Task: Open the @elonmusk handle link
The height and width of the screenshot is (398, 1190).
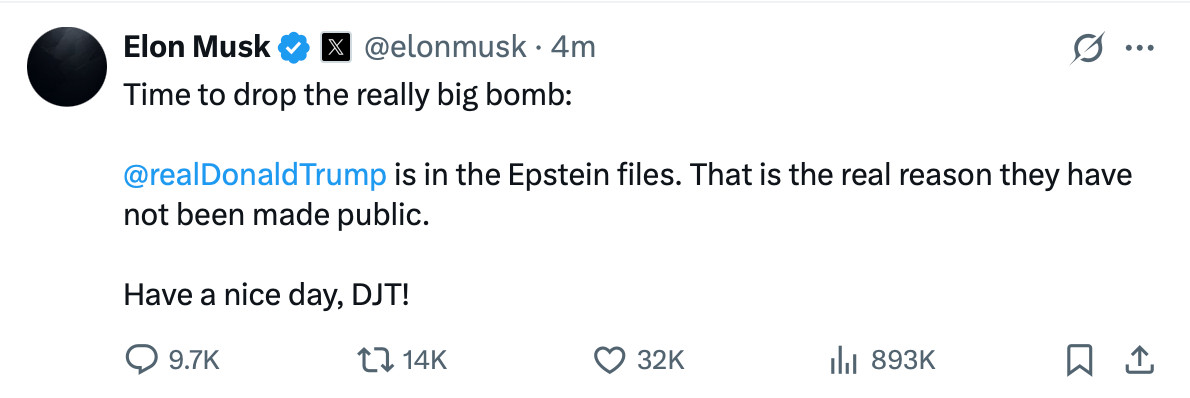Action: 446,48
